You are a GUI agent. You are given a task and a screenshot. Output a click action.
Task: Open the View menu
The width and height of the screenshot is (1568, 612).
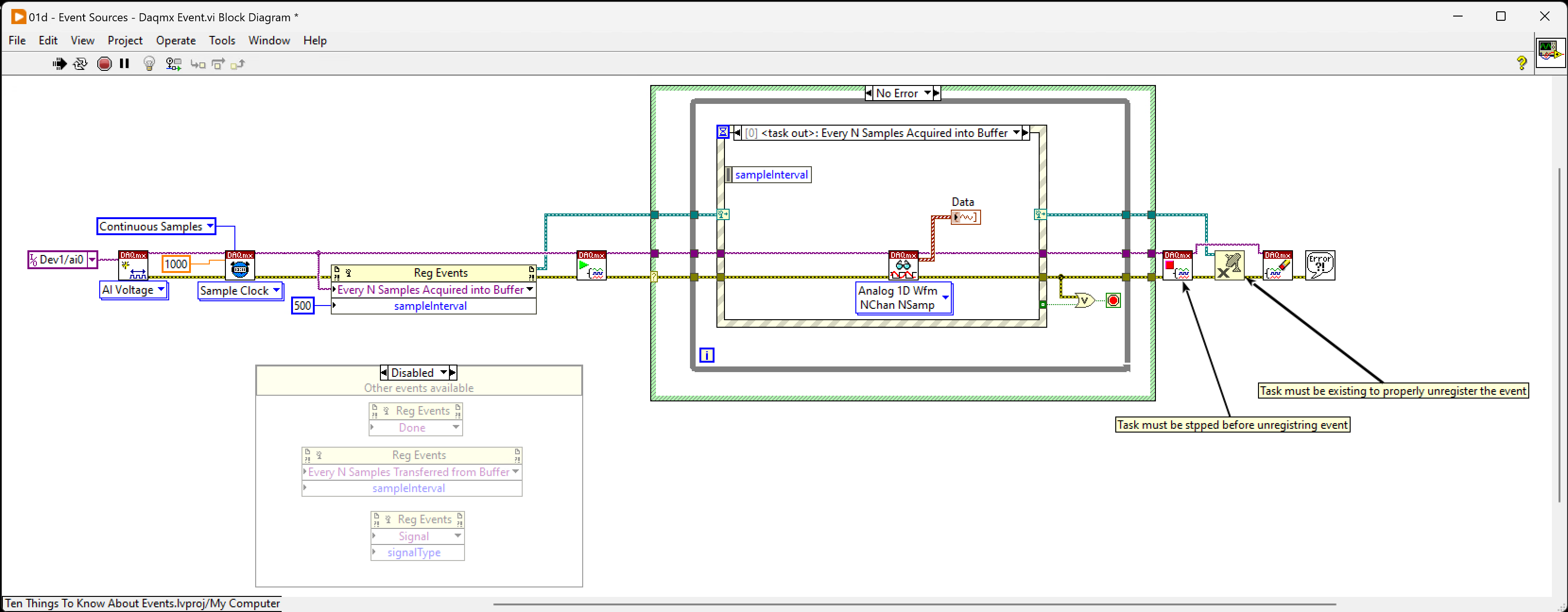[82, 40]
